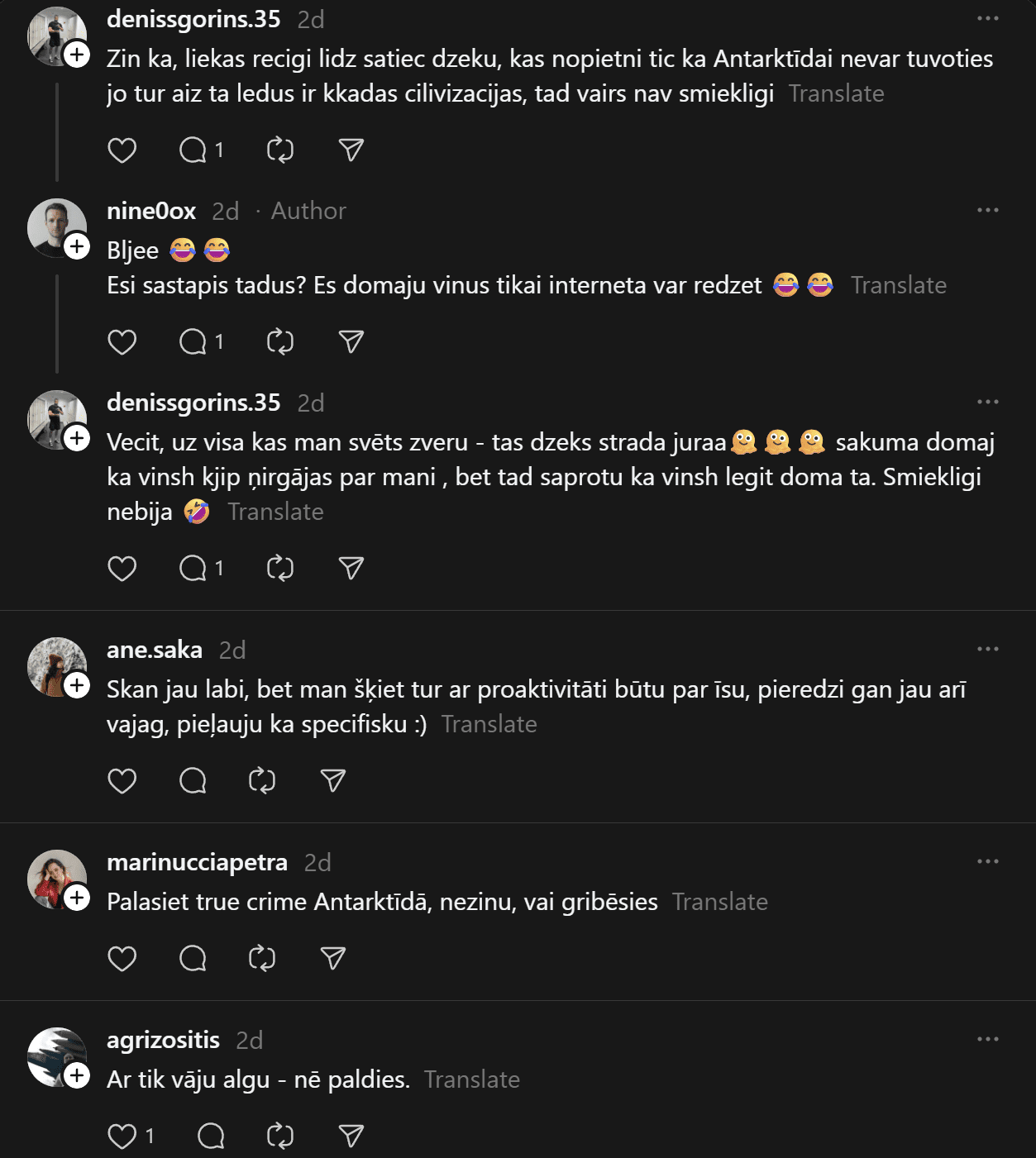Open more options menu for marinucciapetra's comment
Image resolution: width=1036 pixels, height=1158 pixels.
[x=988, y=862]
